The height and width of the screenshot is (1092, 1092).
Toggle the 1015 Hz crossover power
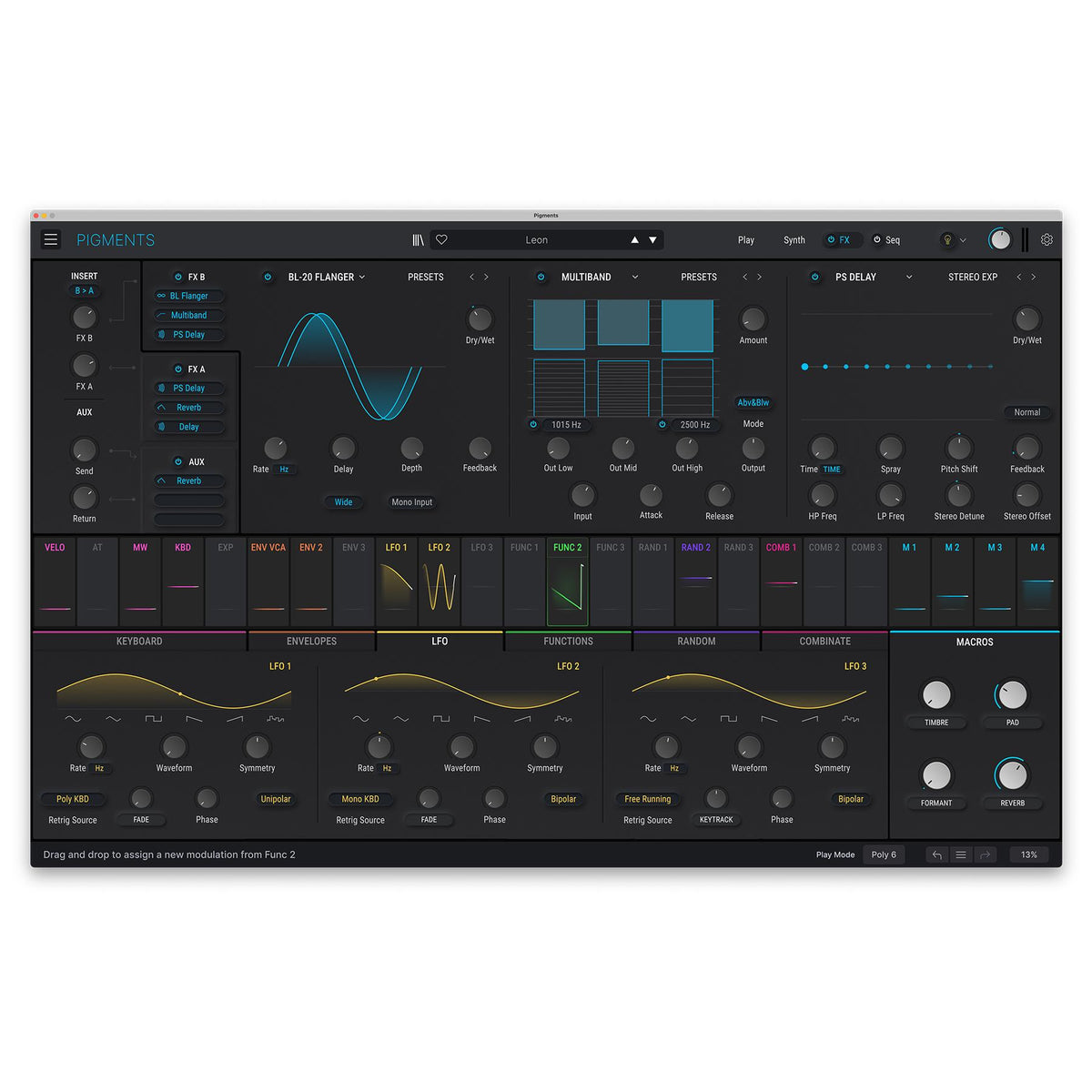(x=533, y=424)
